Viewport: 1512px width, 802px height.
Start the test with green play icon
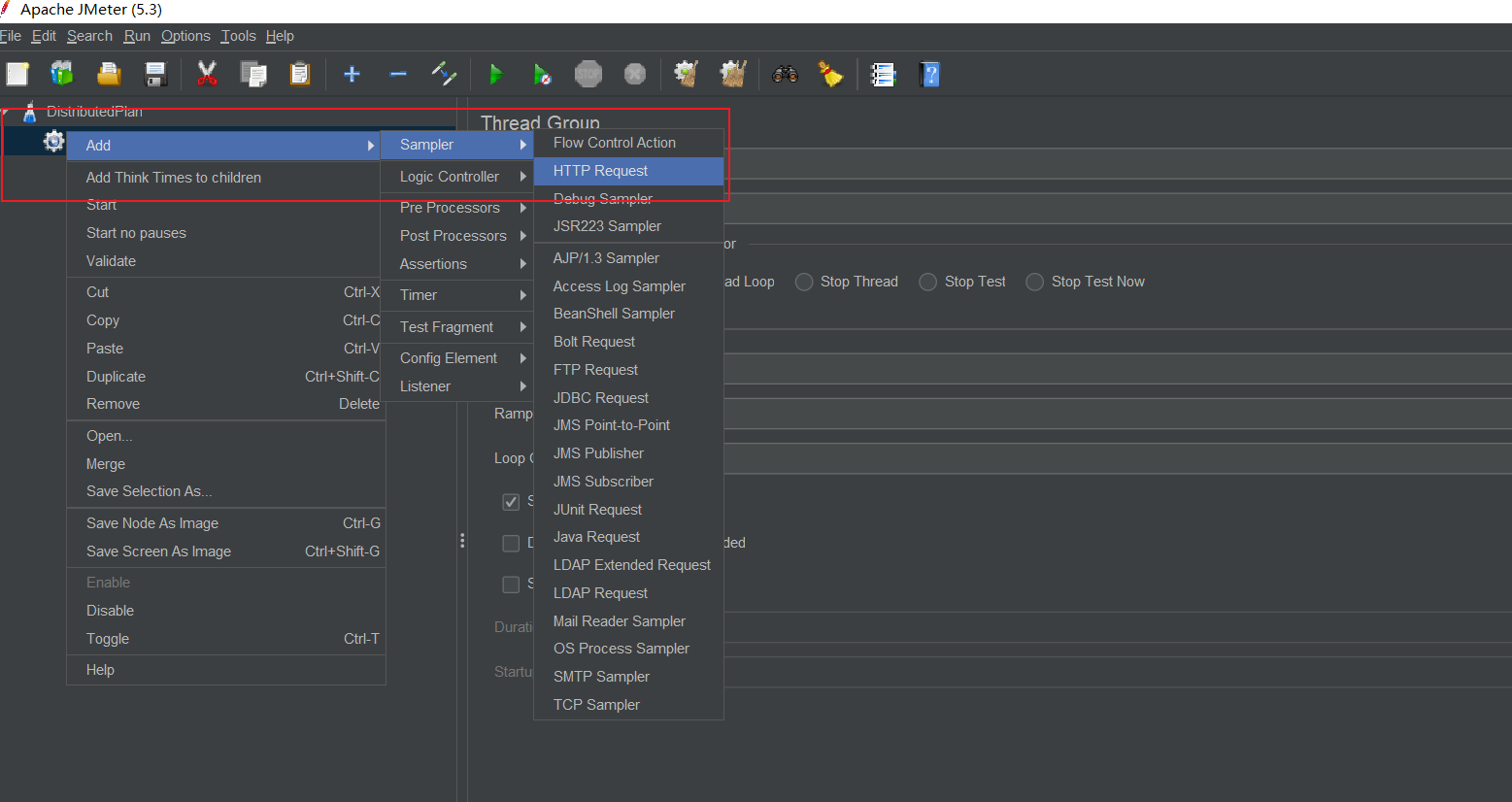[496, 74]
